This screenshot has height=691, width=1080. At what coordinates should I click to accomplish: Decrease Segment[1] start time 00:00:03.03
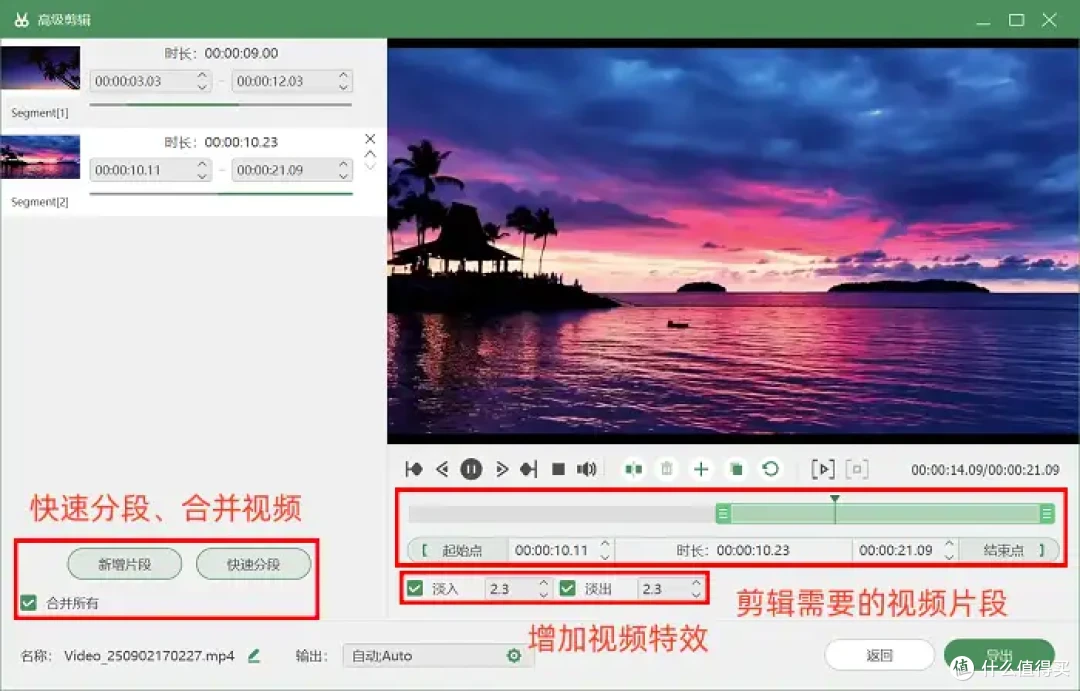[x=202, y=87]
